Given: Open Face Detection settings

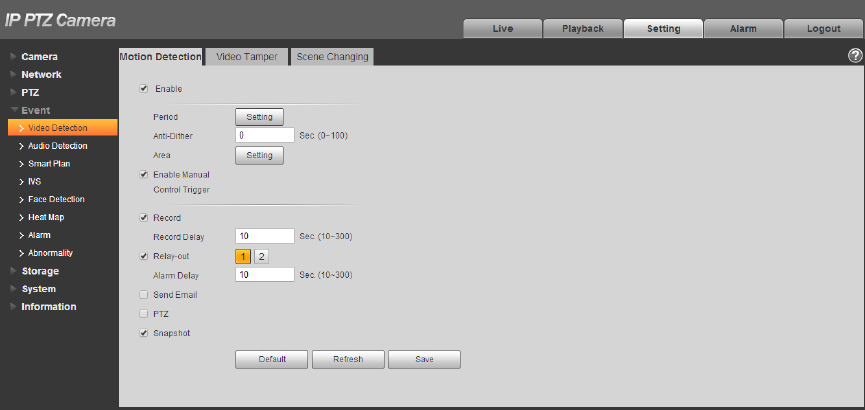Looking at the screenshot, I should 56,199.
